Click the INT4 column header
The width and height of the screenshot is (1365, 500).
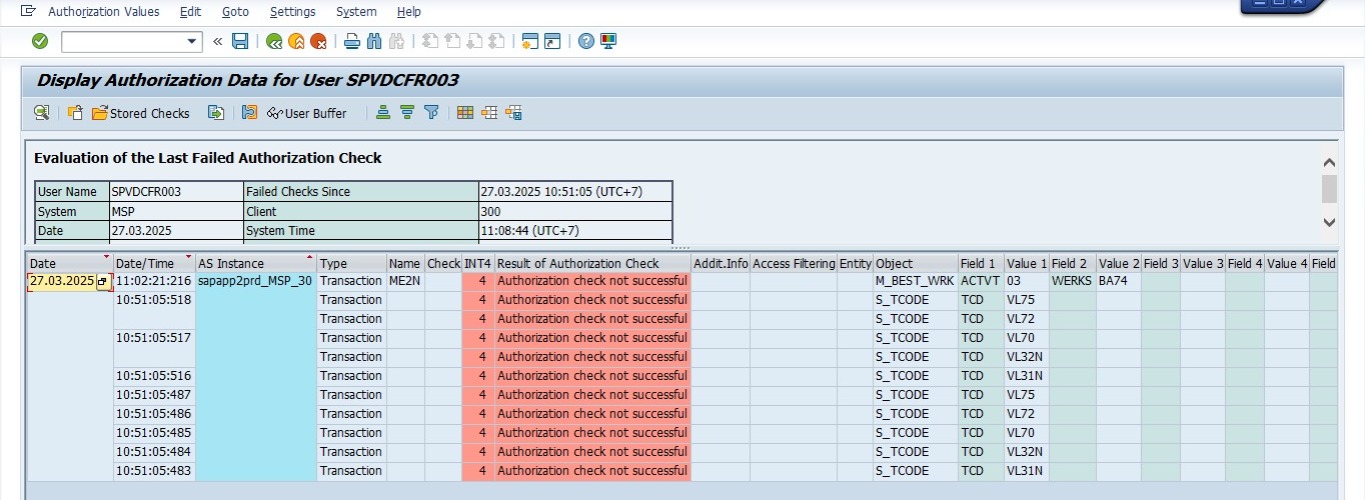(x=477, y=264)
